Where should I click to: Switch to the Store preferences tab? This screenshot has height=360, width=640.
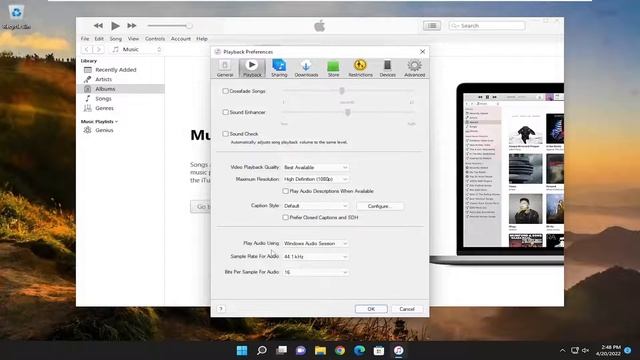tap(333, 68)
